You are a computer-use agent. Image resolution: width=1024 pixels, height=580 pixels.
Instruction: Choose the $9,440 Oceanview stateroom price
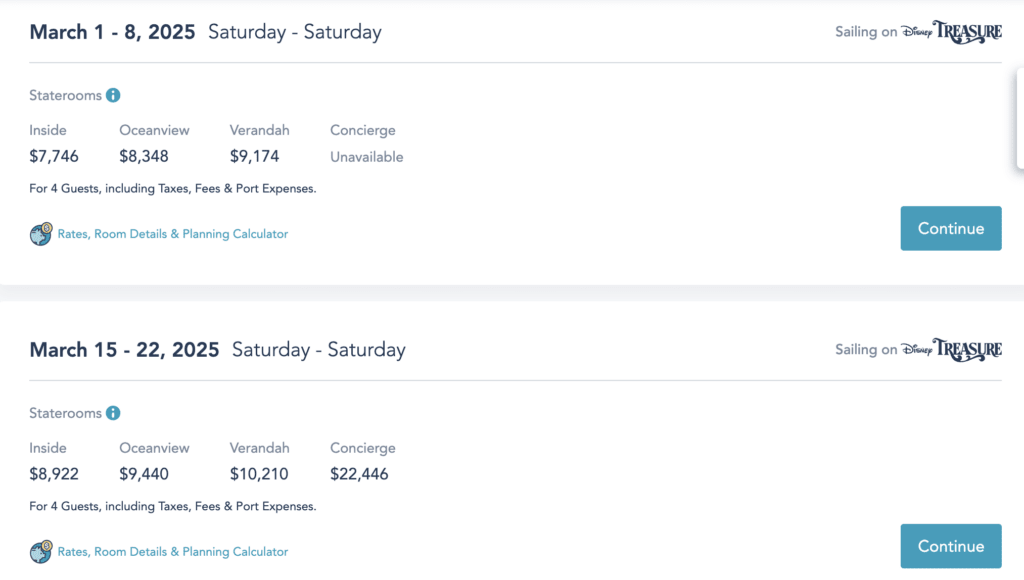coord(144,474)
